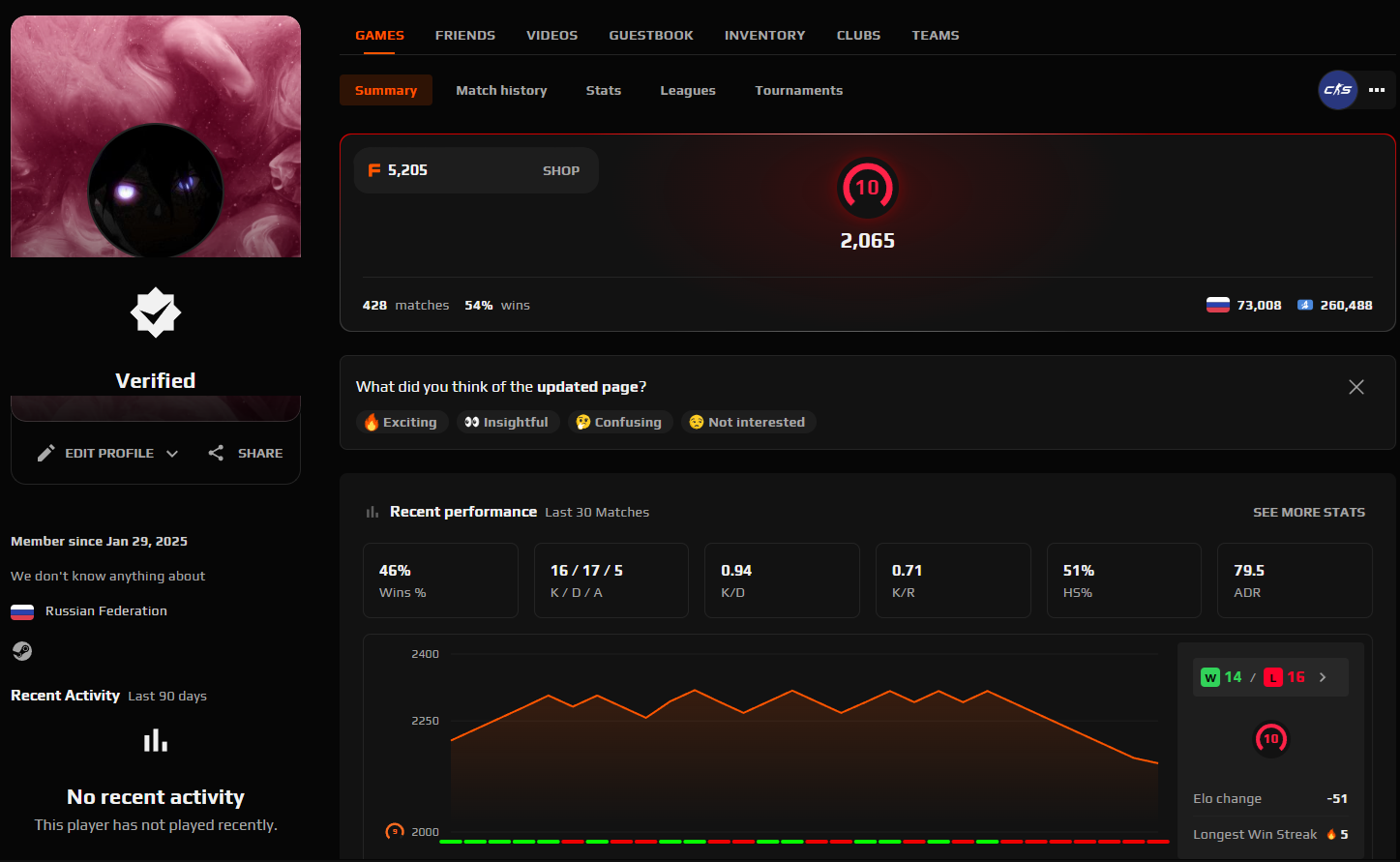Open Steam profile via the Steam icon
Image resolution: width=1400 pixels, height=862 pixels.
click(21, 650)
